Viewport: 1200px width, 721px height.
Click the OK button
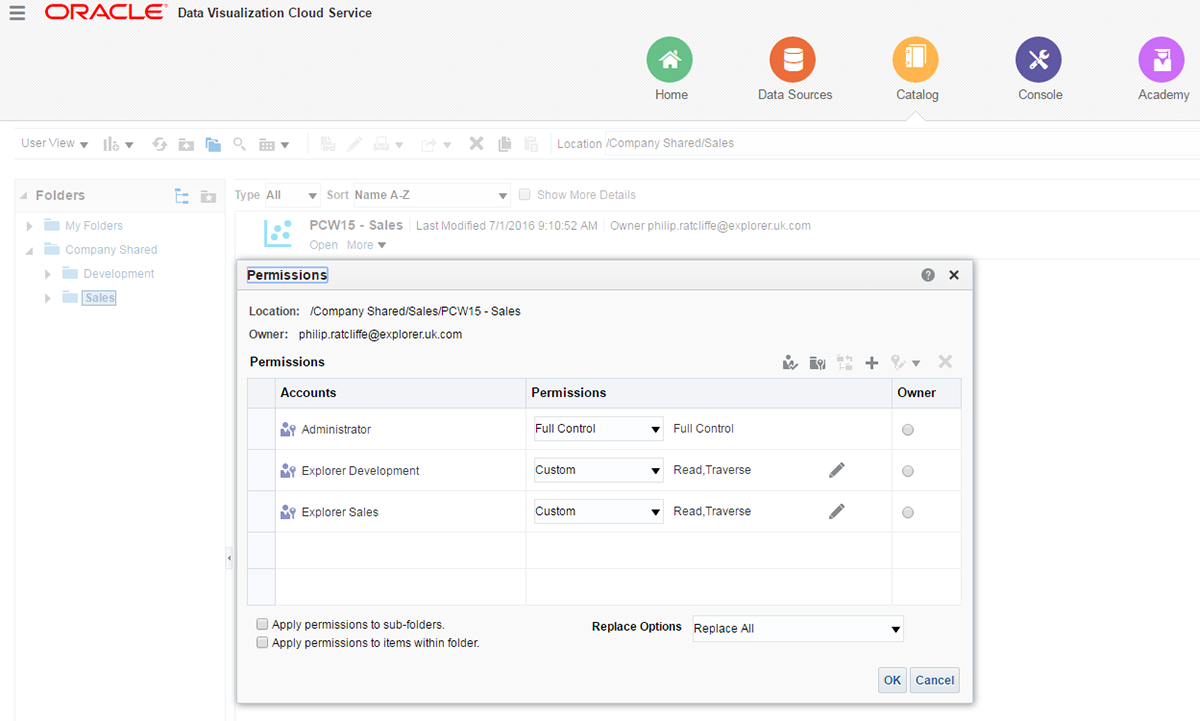pyautogui.click(x=892, y=680)
